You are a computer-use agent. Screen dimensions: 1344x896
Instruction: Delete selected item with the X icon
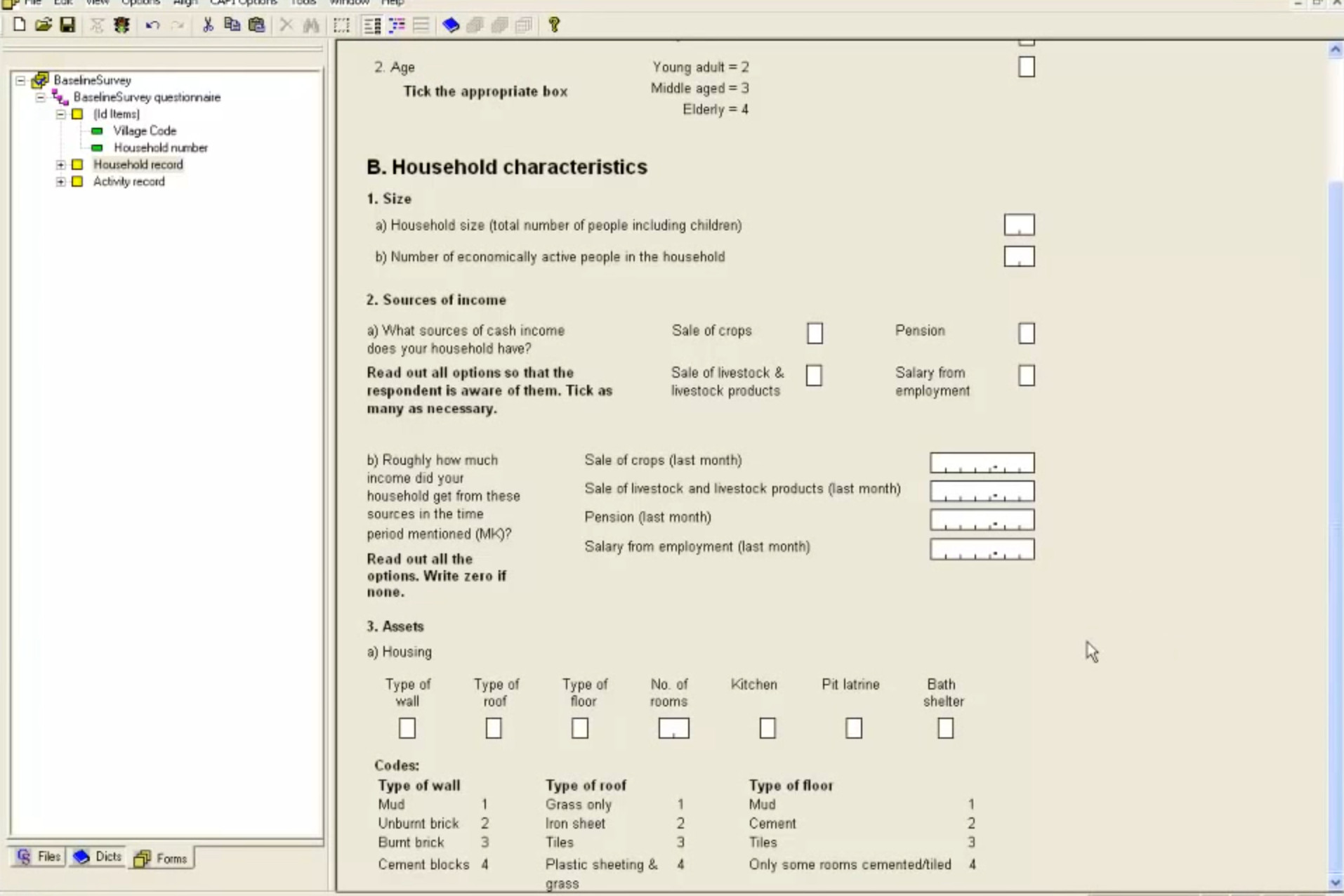coord(286,25)
